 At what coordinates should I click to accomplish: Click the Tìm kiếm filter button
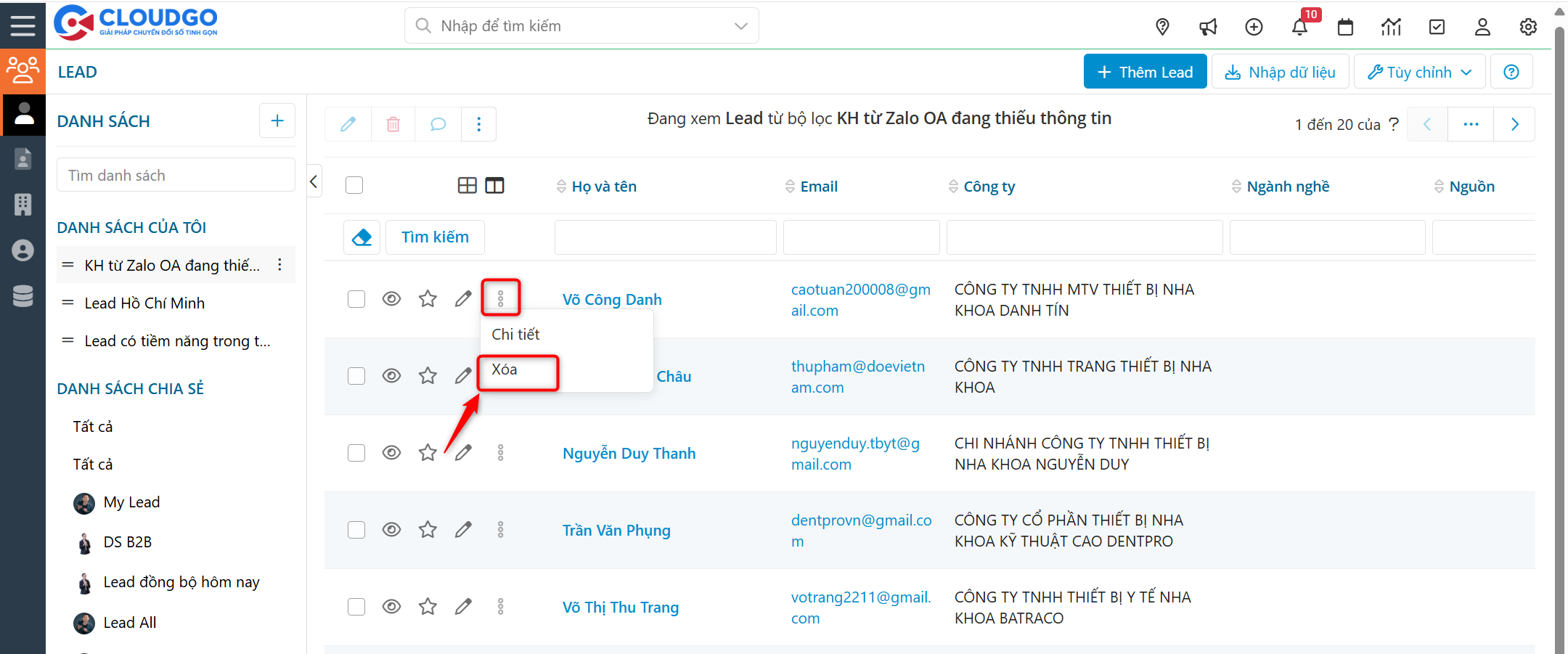click(435, 237)
